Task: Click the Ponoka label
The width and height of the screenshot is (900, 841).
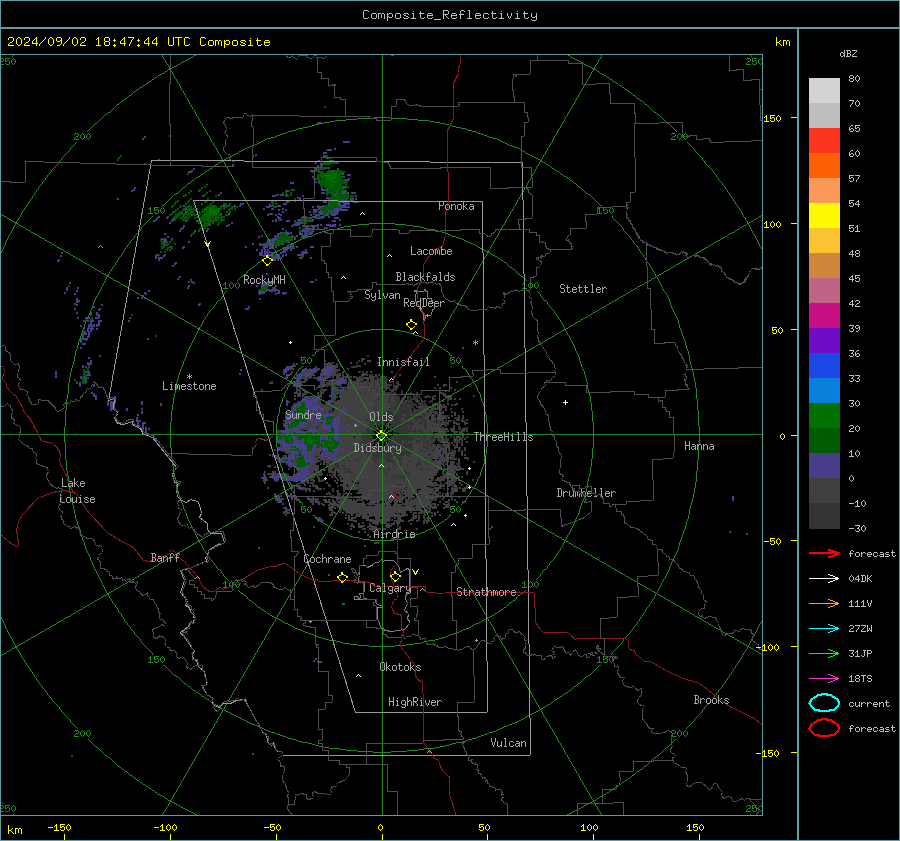Action: point(456,206)
